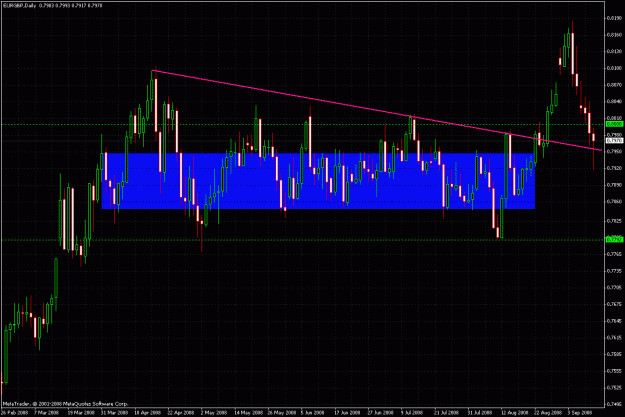Click the 26 Feb 2008 date label
Screen dimensions: 625x417
click(15, 413)
